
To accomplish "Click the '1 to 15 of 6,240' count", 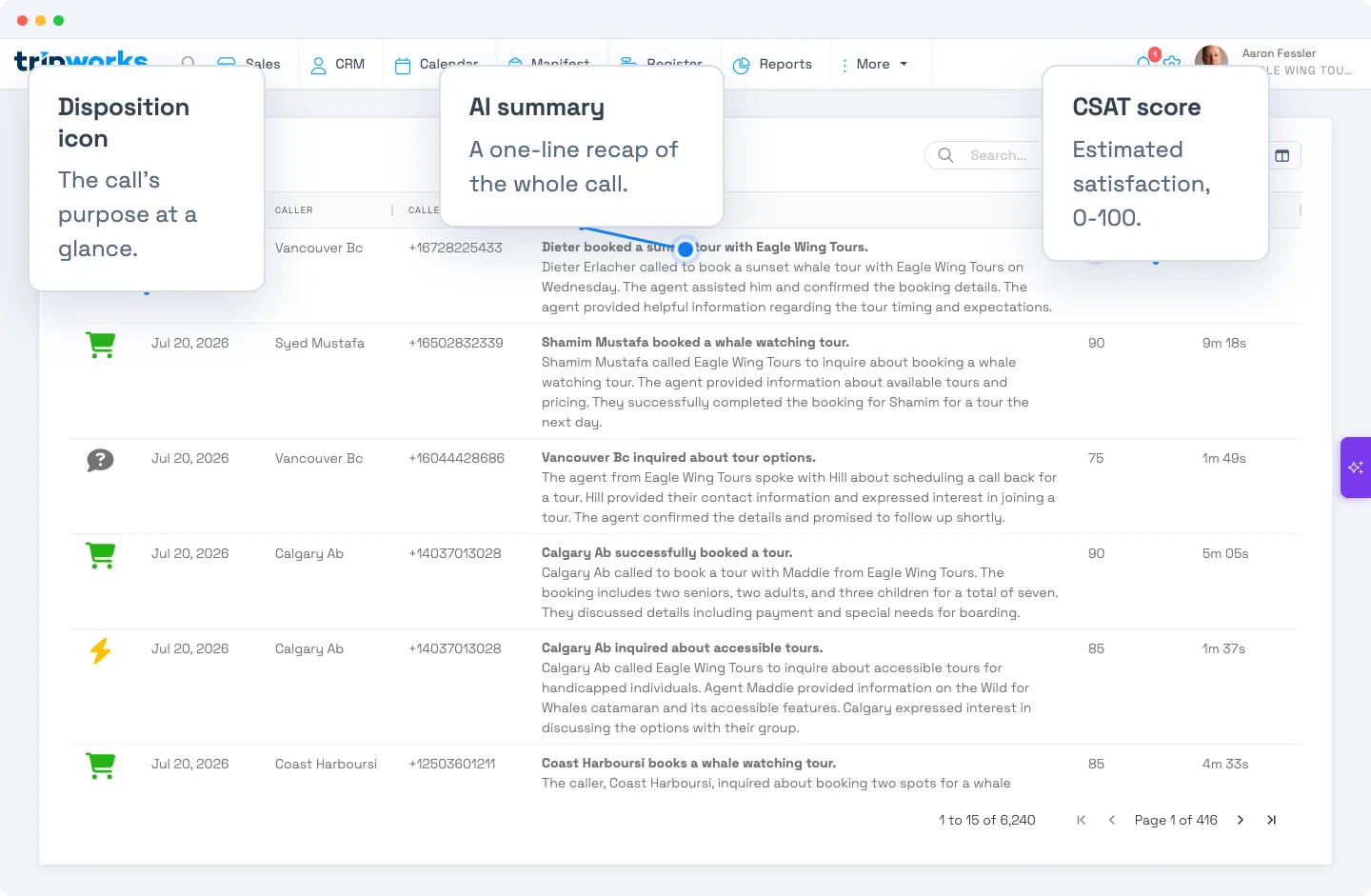I will pyautogui.click(x=987, y=820).
